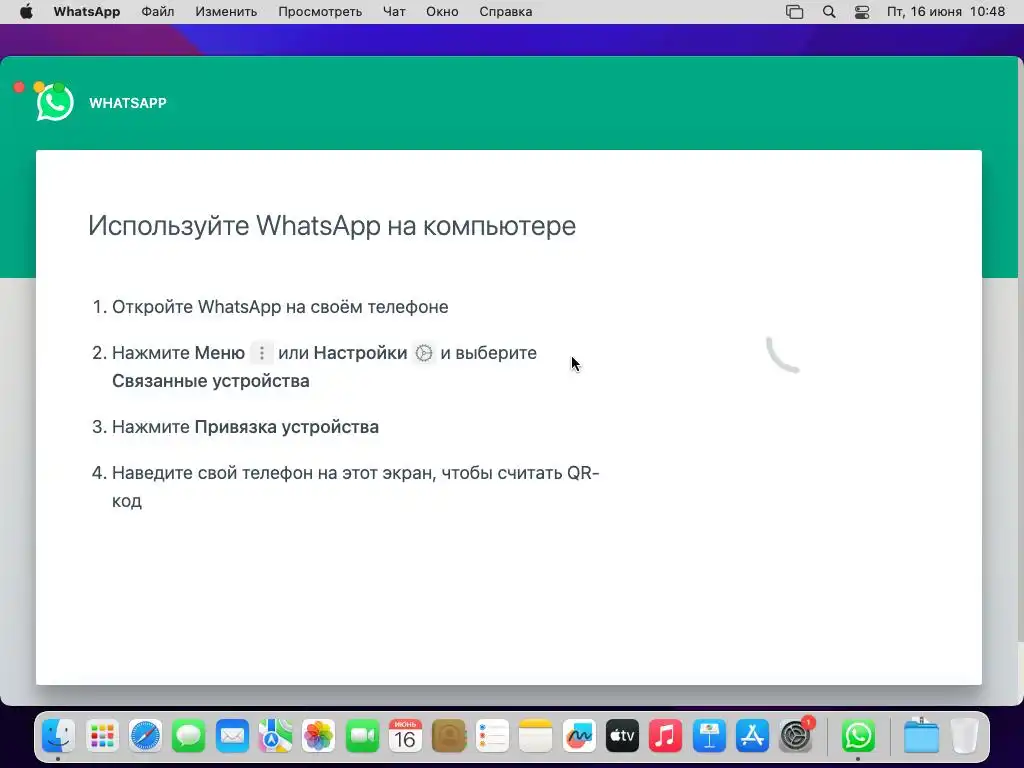Open System Settings from the Dock
Image resolution: width=1024 pixels, height=768 pixels.
[795, 737]
